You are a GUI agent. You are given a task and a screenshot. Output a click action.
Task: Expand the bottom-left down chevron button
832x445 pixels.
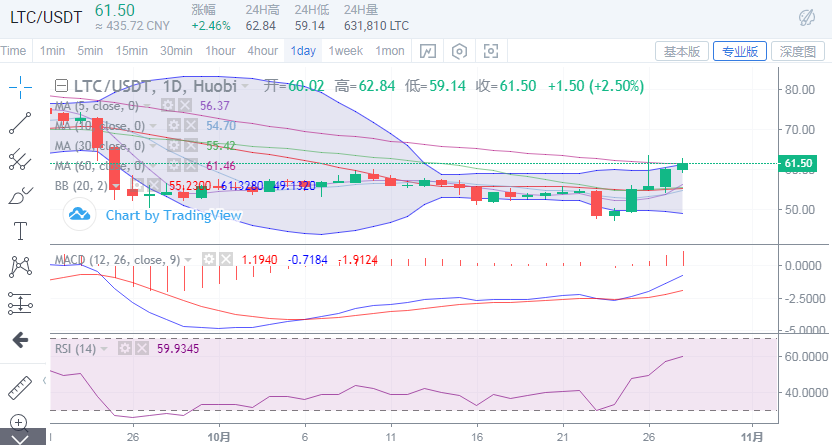coord(20,438)
